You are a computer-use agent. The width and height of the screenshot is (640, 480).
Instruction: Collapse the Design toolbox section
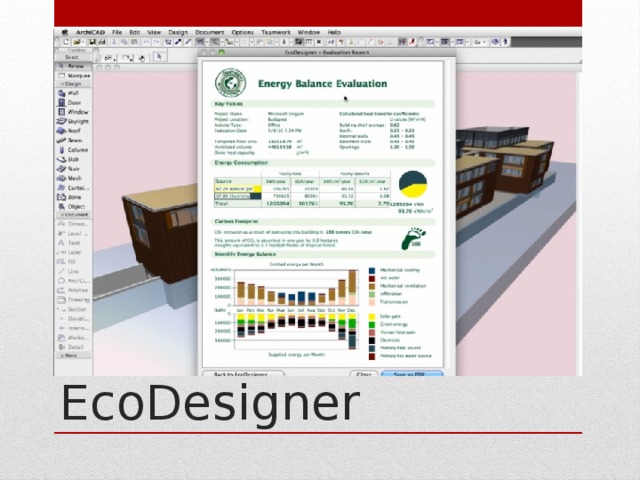(x=73, y=84)
